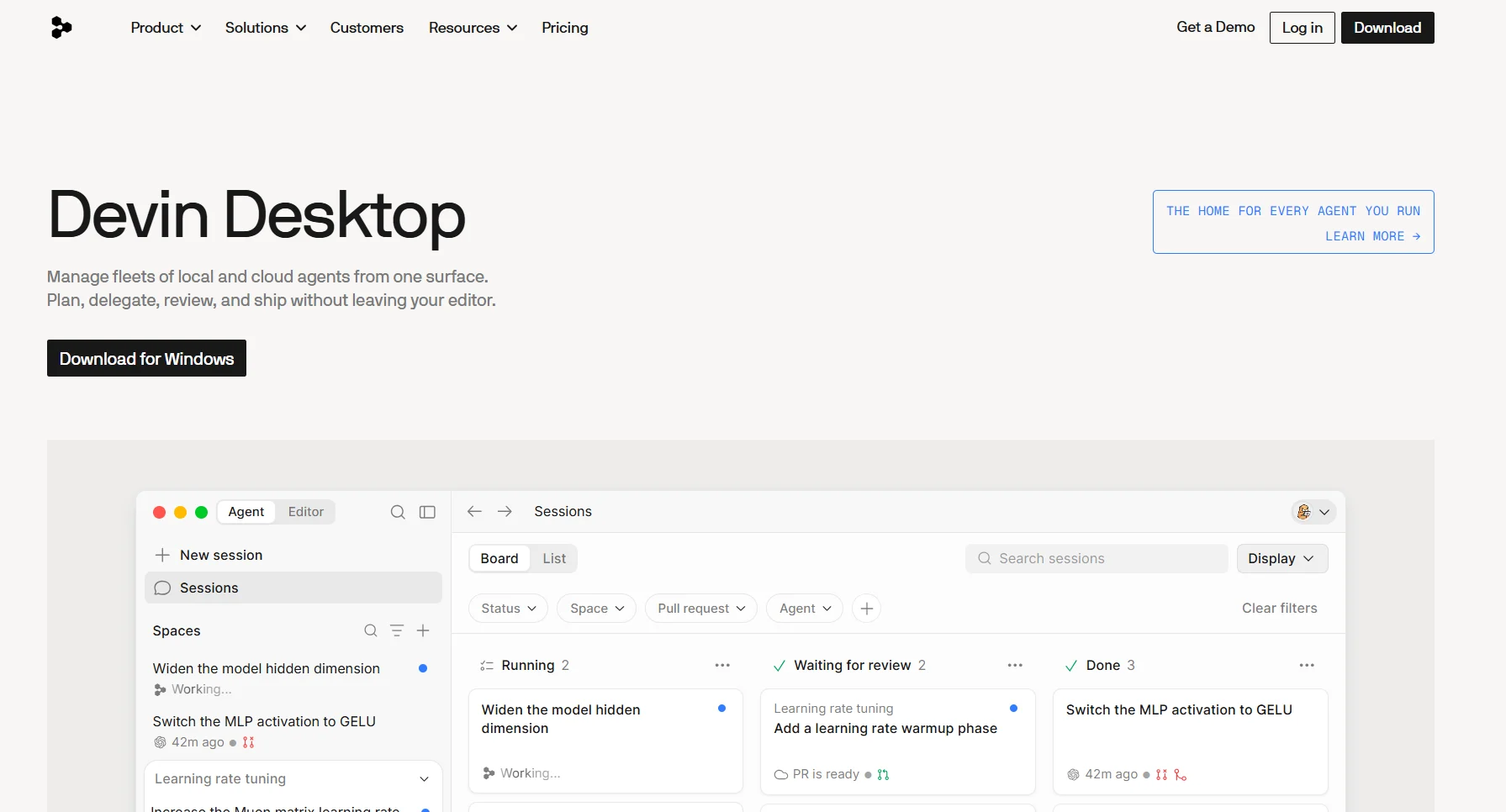
Task: Click the Sessions chat bubble icon in the sidebar
Action: [x=162, y=588]
